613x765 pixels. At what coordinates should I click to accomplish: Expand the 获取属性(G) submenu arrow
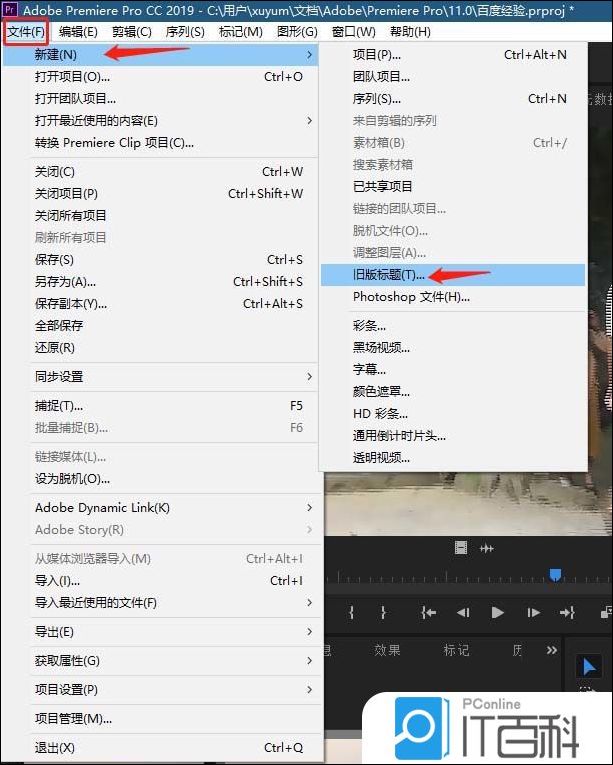click(309, 661)
